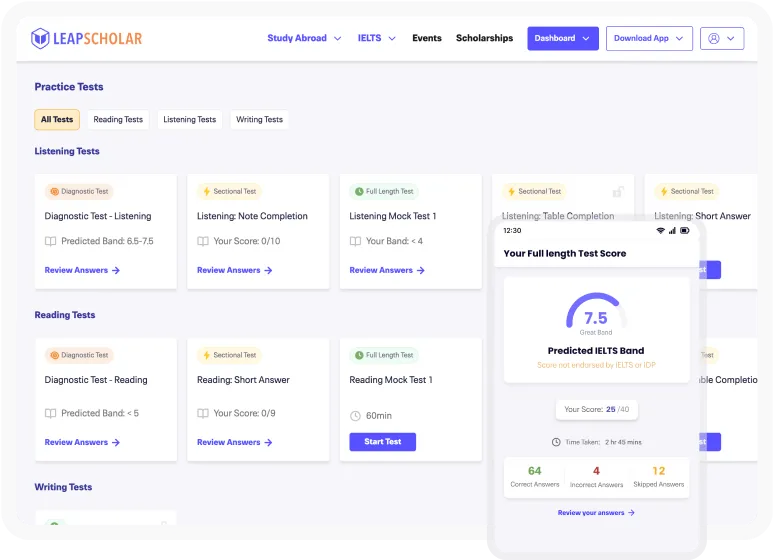The height and width of the screenshot is (560, 773).
Task: Open the Dashboard dropdown button
Action: [x=563, y=38]
